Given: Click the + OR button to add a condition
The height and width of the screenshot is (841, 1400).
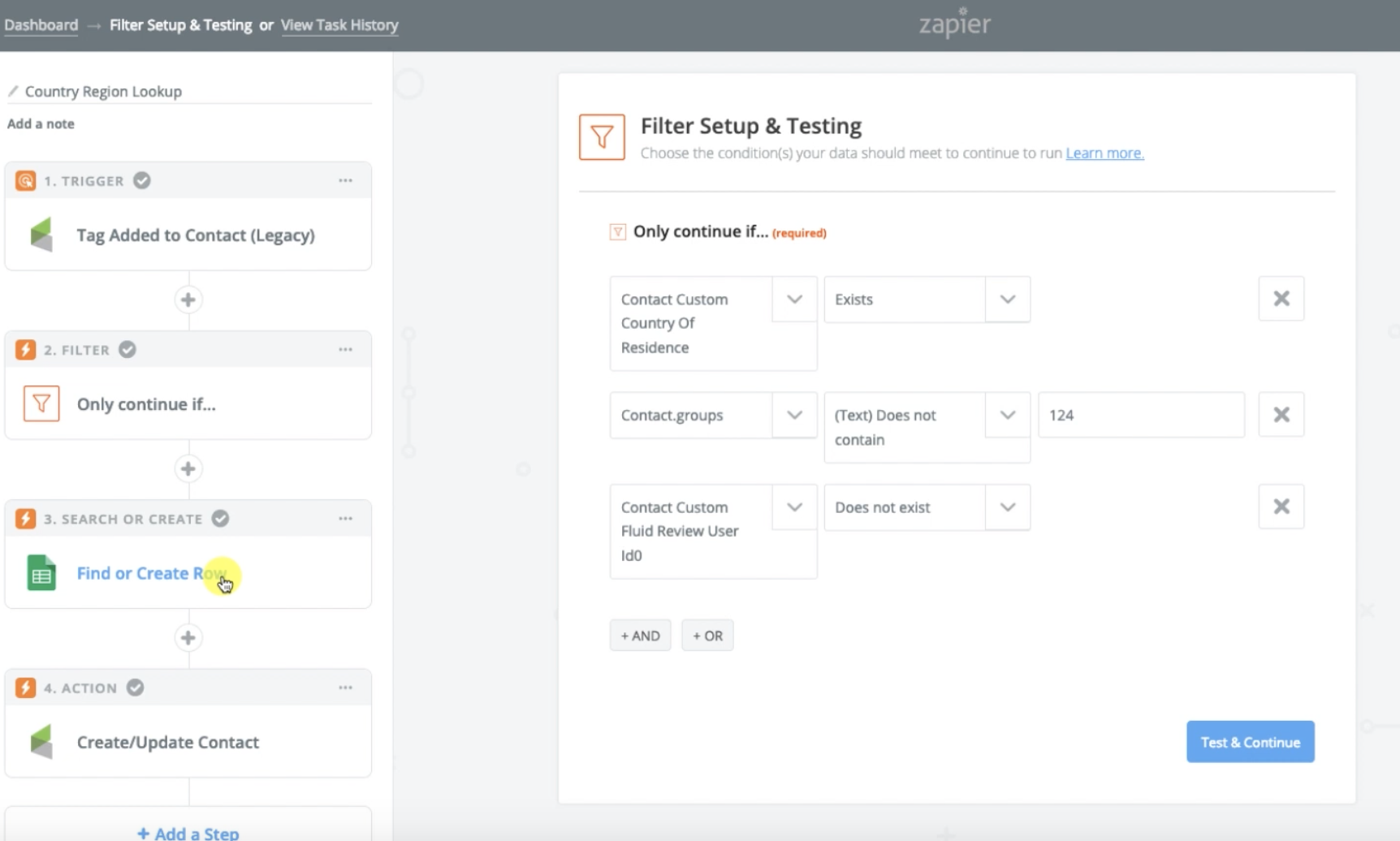Looking at the screenshot, I should 706,635.
